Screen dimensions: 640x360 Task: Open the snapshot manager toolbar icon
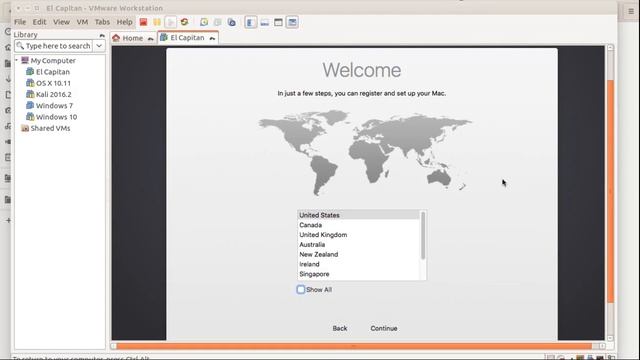click(231, 22)
